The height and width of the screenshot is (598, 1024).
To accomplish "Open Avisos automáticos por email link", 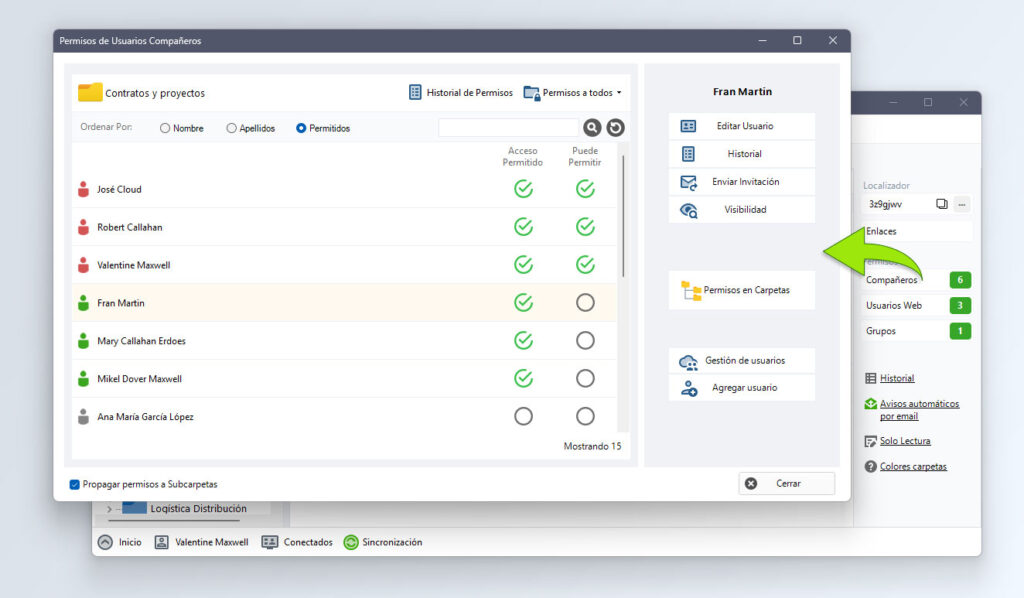I will point(919,410).
